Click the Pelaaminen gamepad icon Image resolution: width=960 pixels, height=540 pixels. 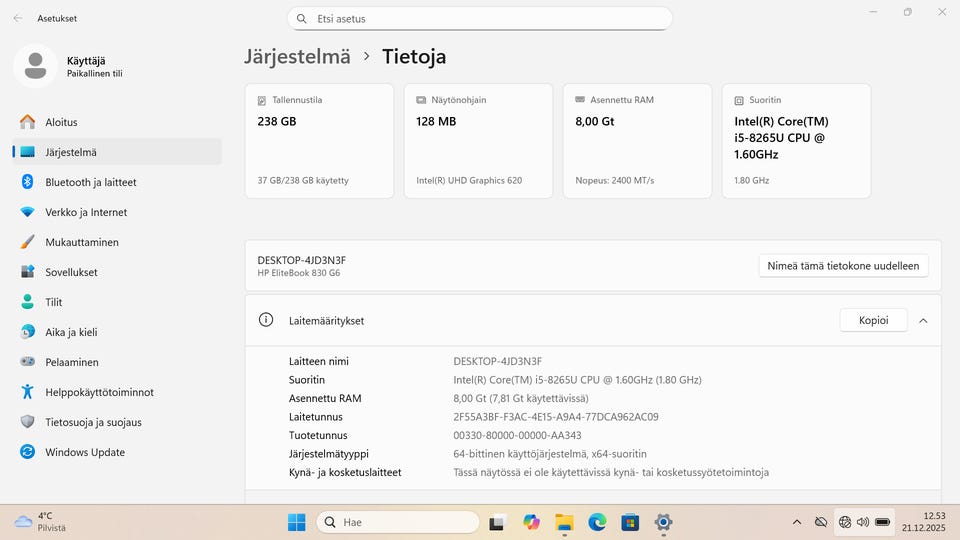[27, 362]
